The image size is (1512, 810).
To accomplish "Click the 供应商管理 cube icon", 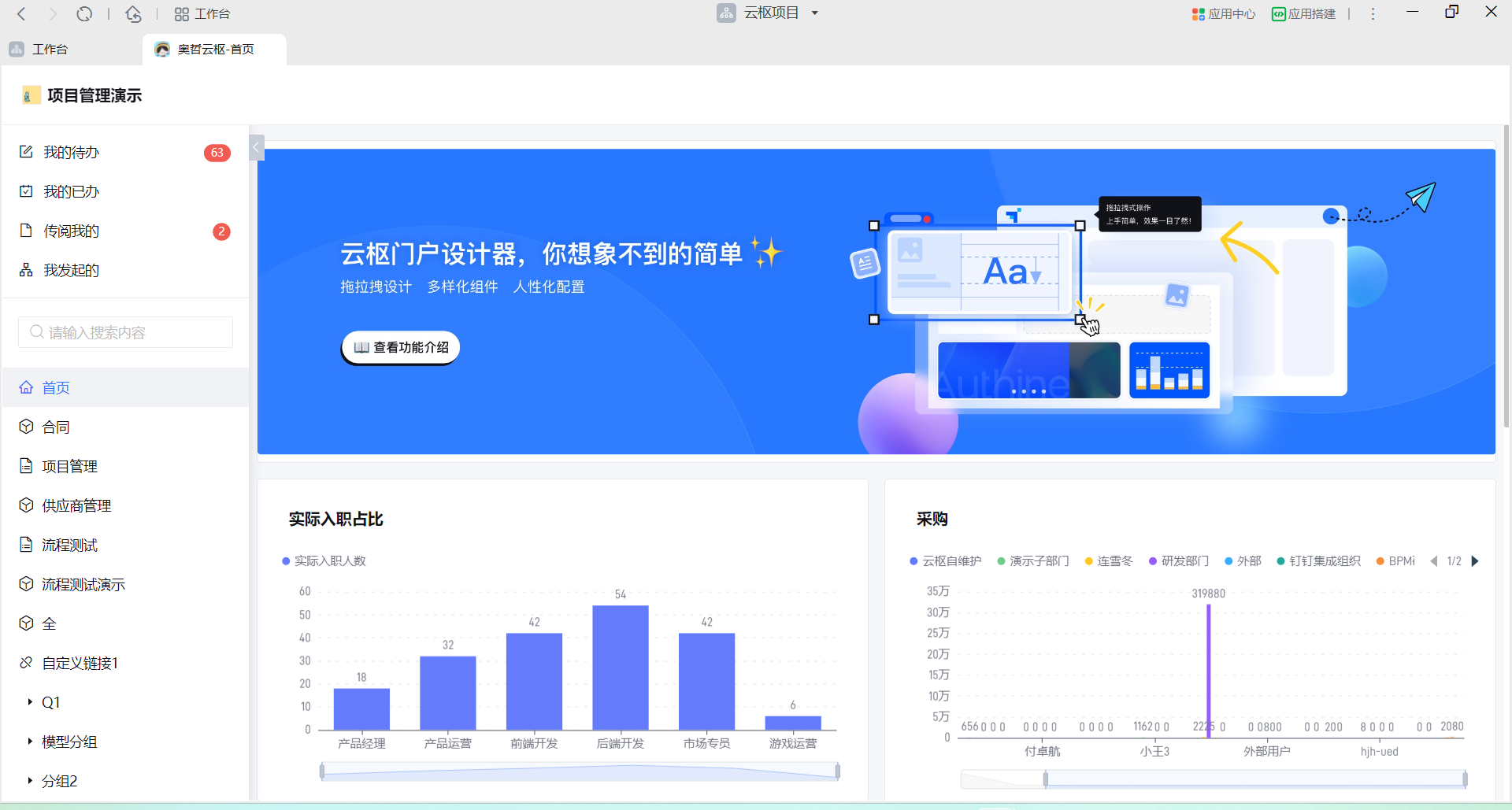I will 26,505.
